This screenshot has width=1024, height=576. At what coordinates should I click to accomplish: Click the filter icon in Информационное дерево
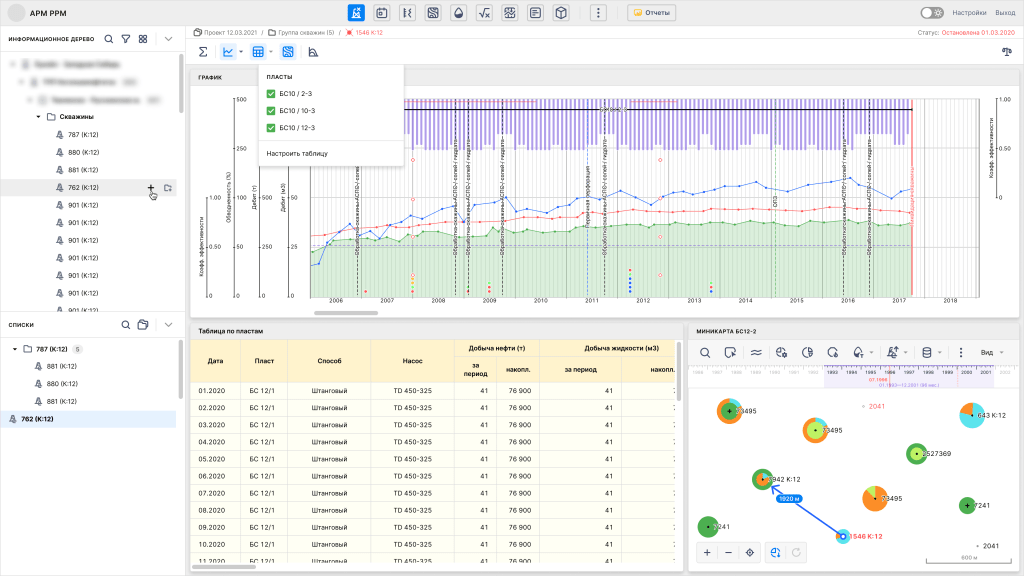coord(126,39)
